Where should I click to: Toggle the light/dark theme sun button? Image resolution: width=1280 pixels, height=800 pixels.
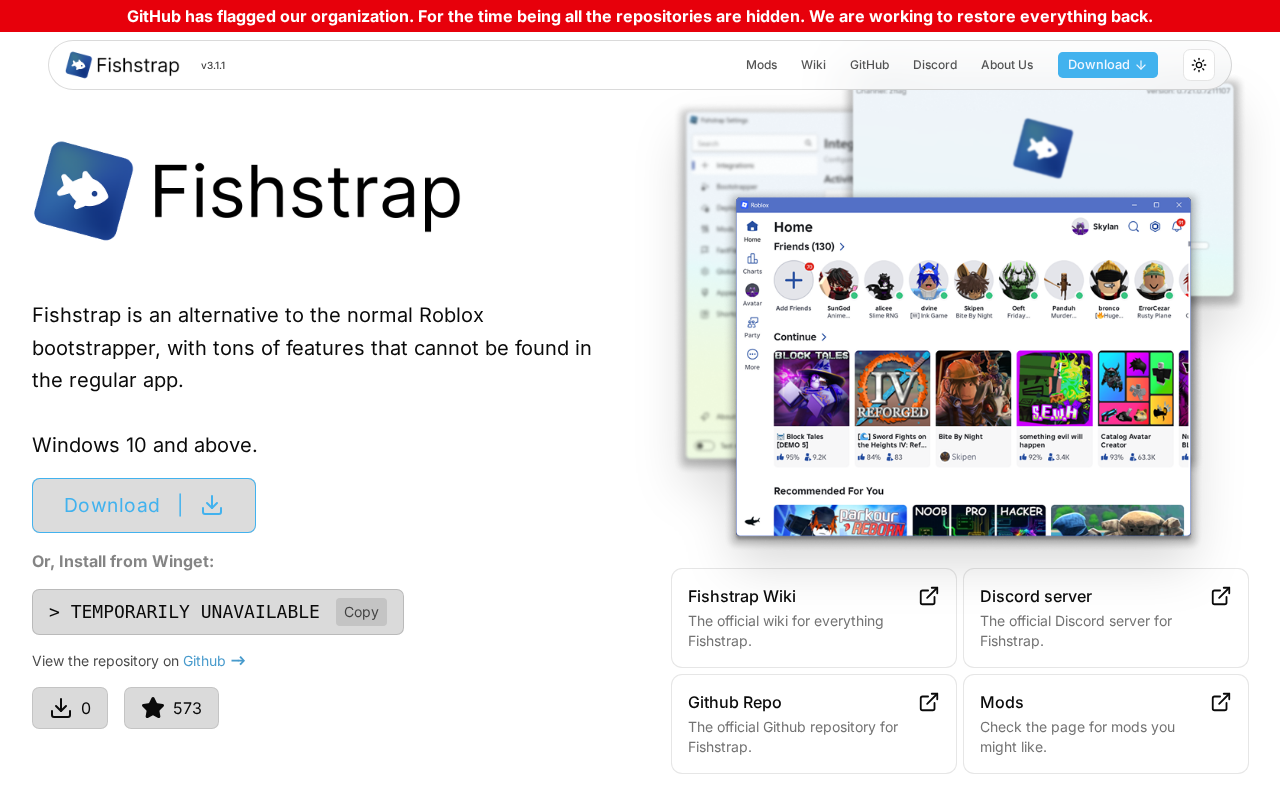(1199, 65)
